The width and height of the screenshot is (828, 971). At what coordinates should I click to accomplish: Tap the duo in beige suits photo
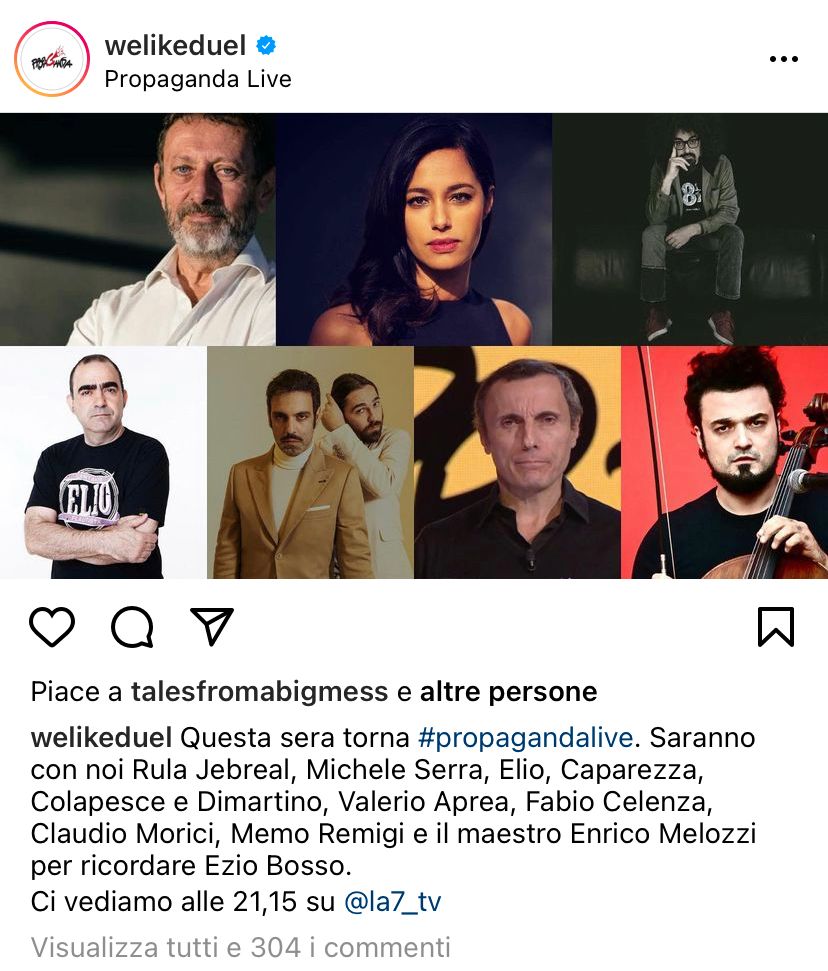(310, 463)
